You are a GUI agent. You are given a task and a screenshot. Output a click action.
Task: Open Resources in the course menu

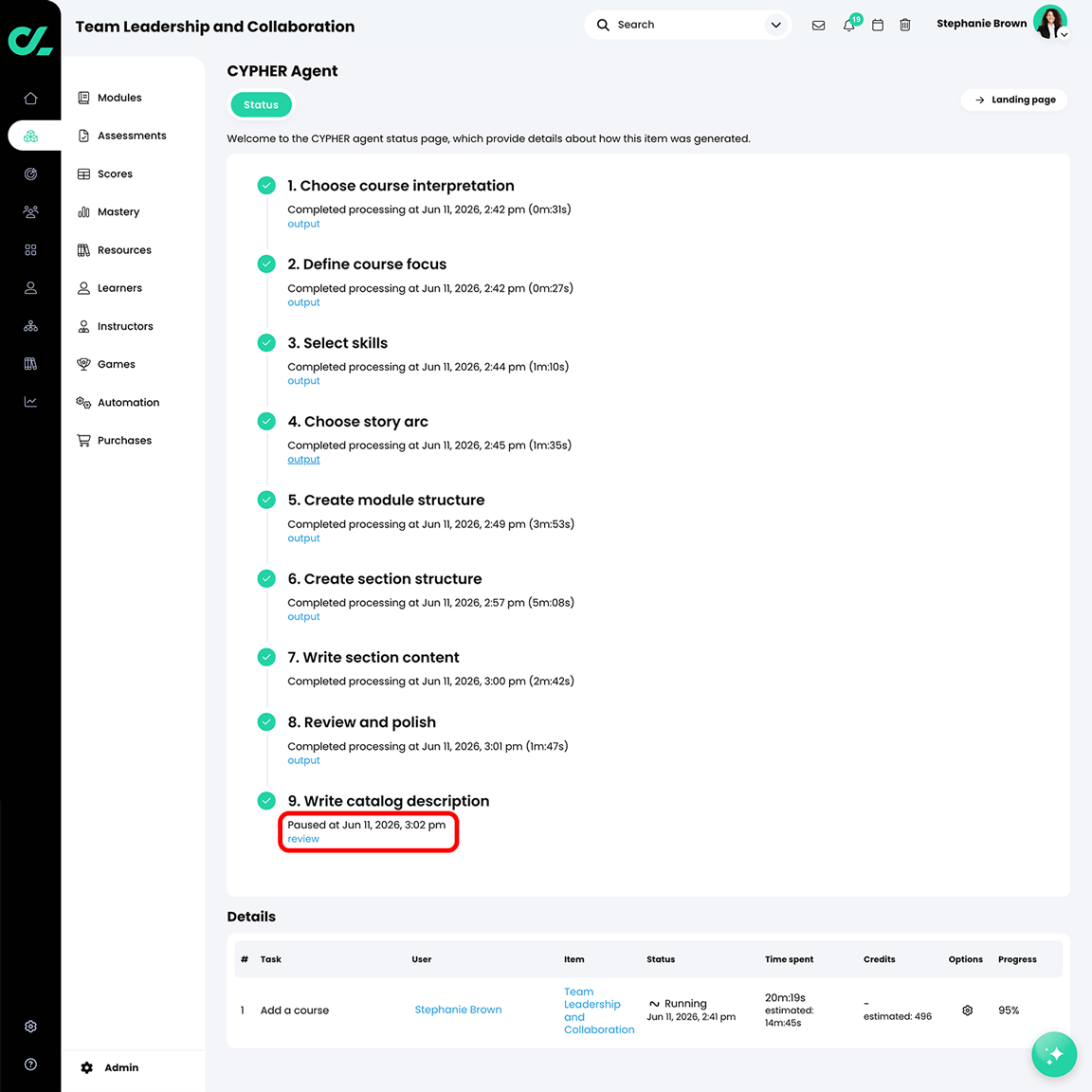(124, 250)
